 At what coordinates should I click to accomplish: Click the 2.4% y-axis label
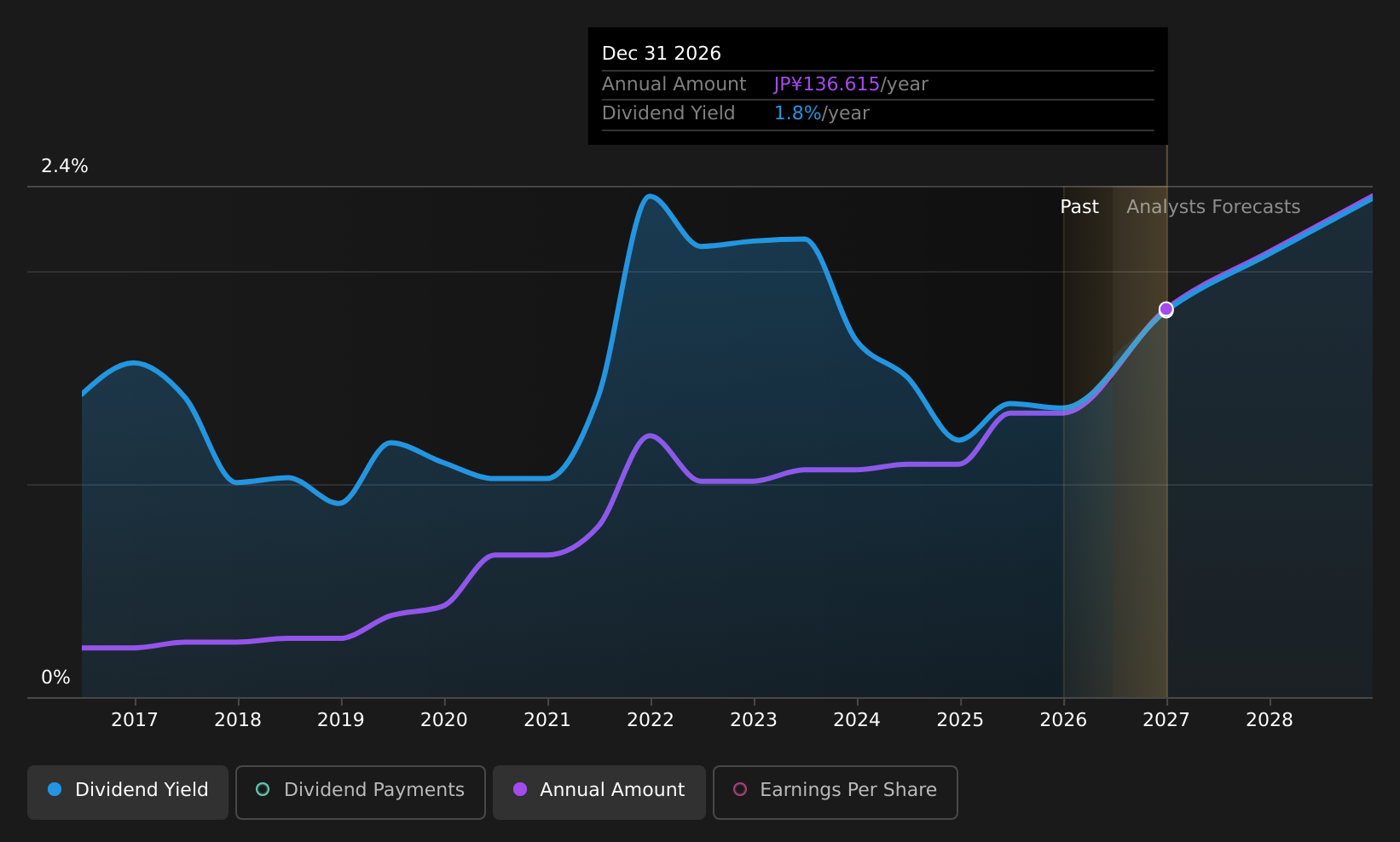[65, 166]
